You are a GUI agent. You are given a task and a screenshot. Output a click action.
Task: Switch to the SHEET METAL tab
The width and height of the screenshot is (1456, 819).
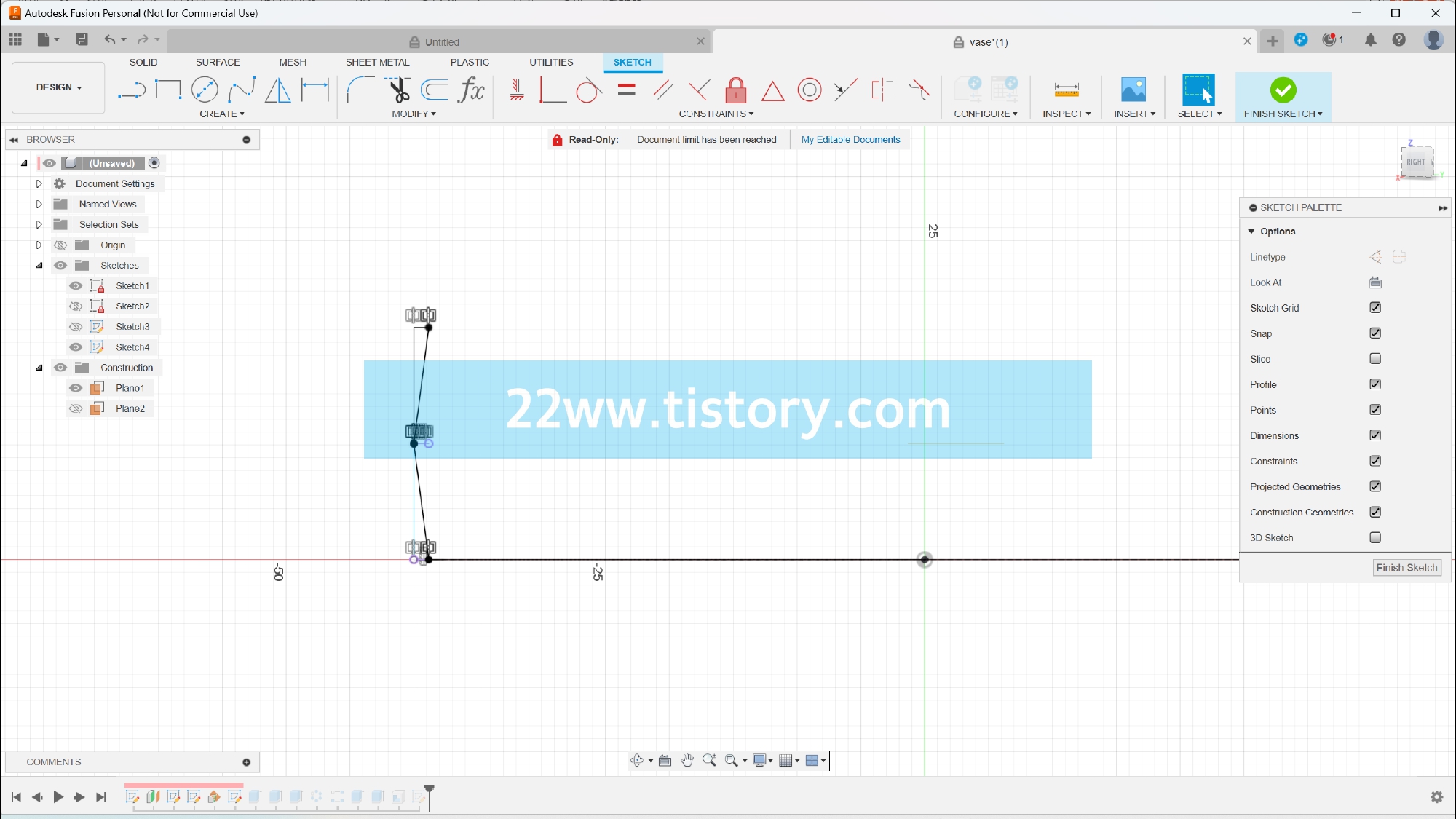(x=377, y=63)
